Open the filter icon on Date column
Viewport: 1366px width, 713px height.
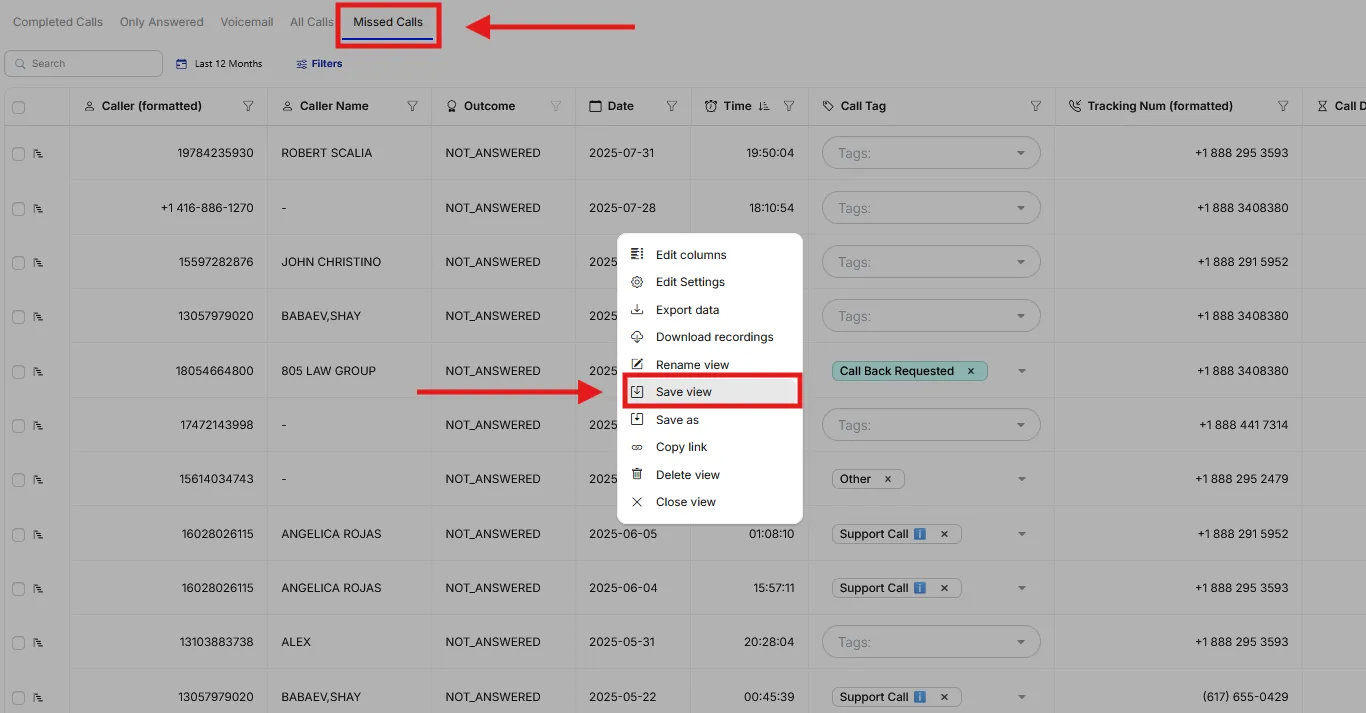(x=672, y=106)
